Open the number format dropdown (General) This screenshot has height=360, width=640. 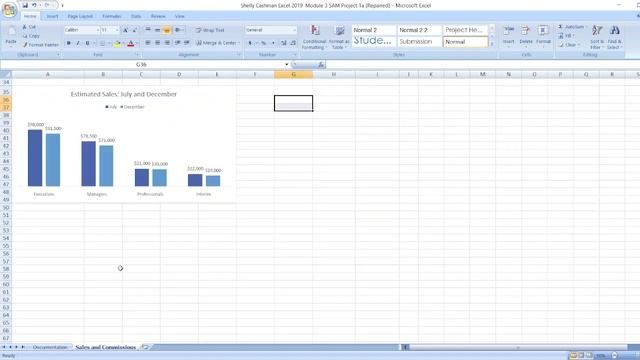[x=294, y=30]
